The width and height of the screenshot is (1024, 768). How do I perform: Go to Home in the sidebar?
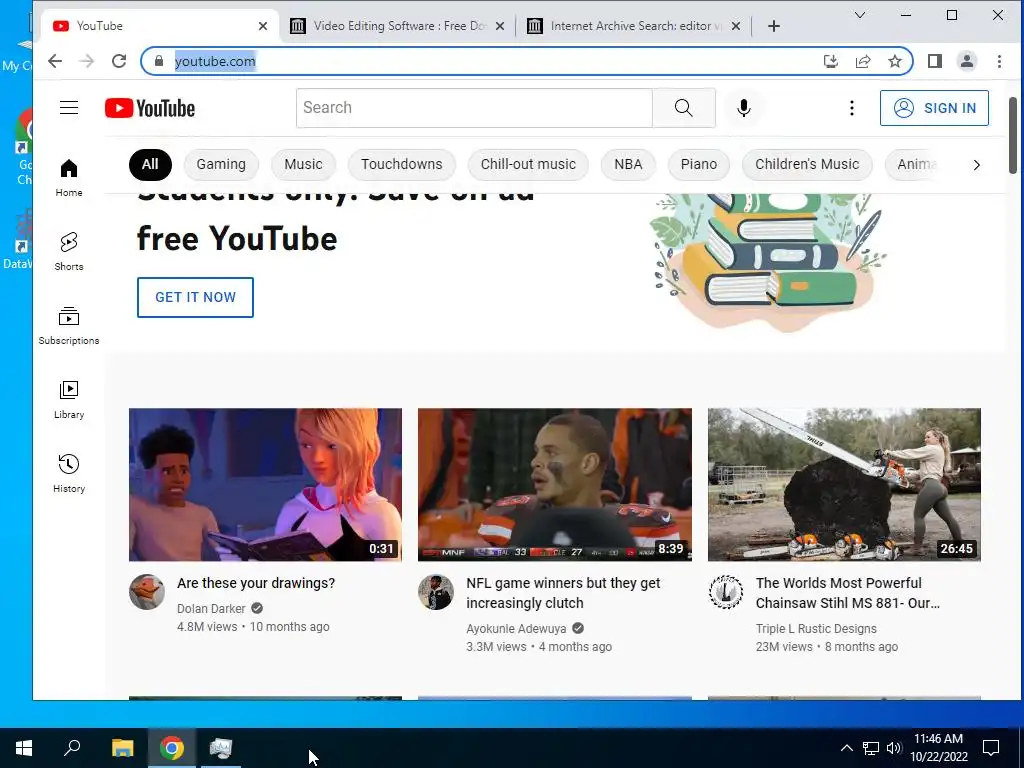[69, 178]
